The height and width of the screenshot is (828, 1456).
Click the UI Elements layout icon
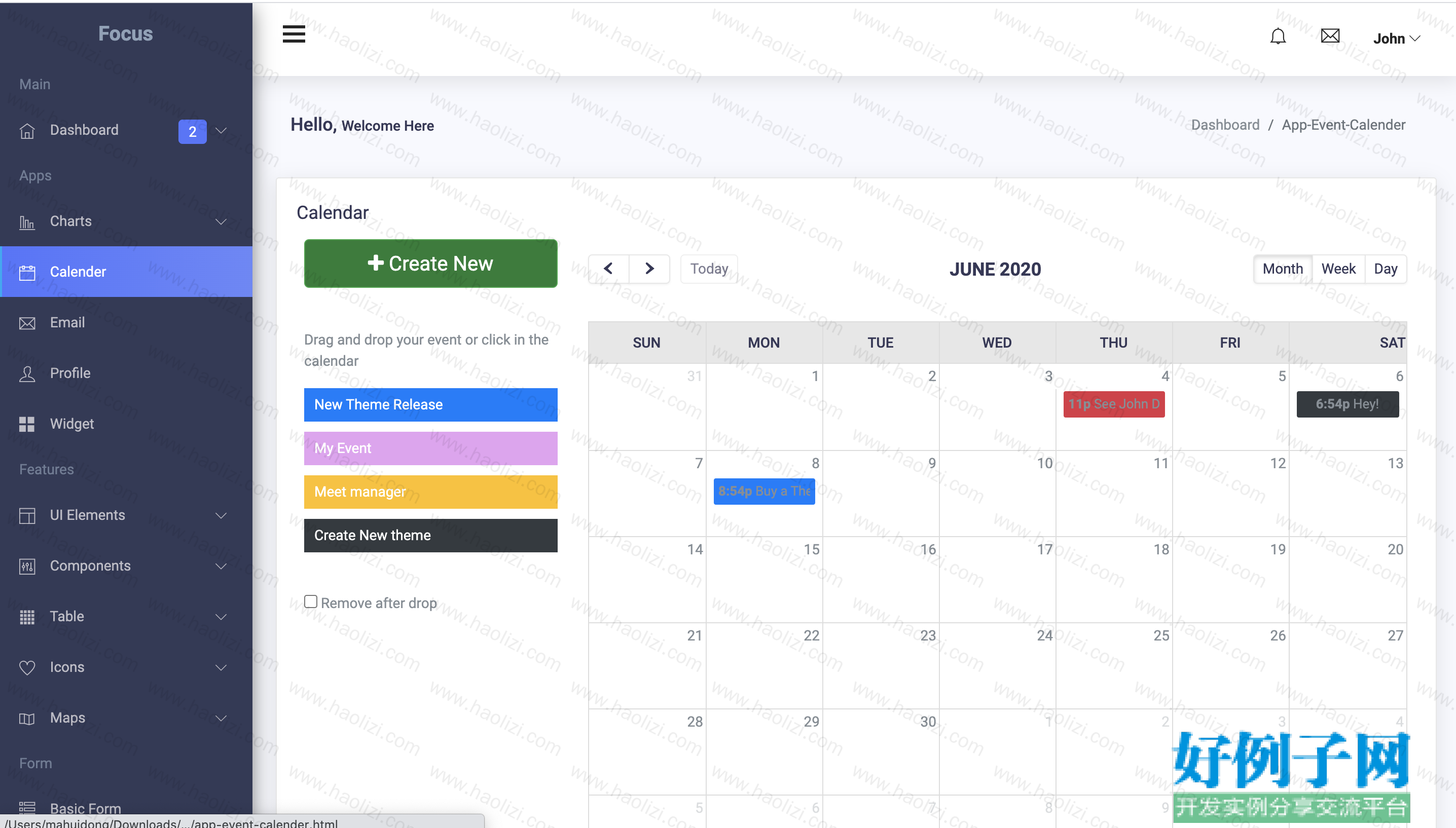(x=27, y=515)
